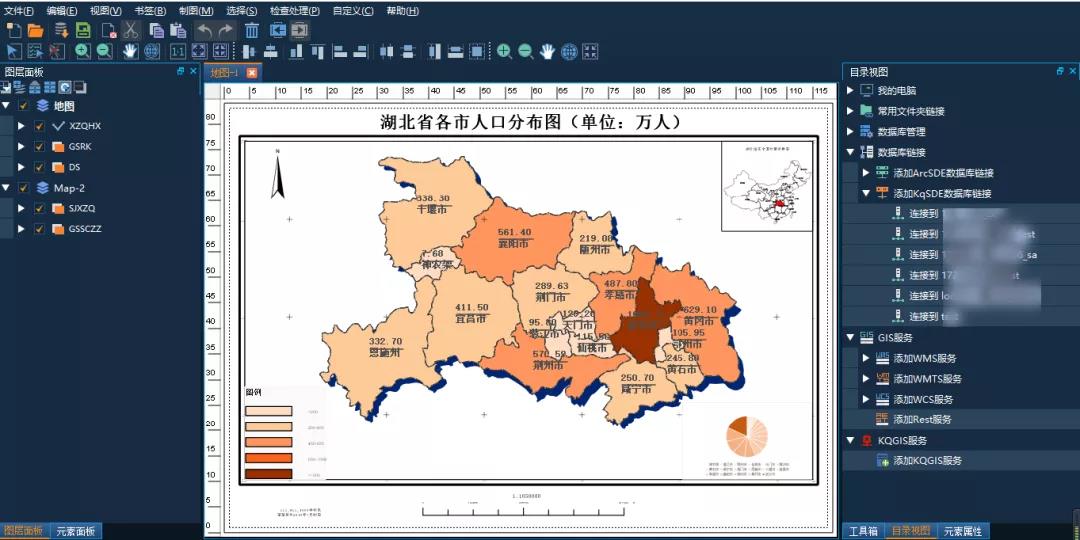Click the darkest brown legend swatch
1080x540 pixels.
269,474
